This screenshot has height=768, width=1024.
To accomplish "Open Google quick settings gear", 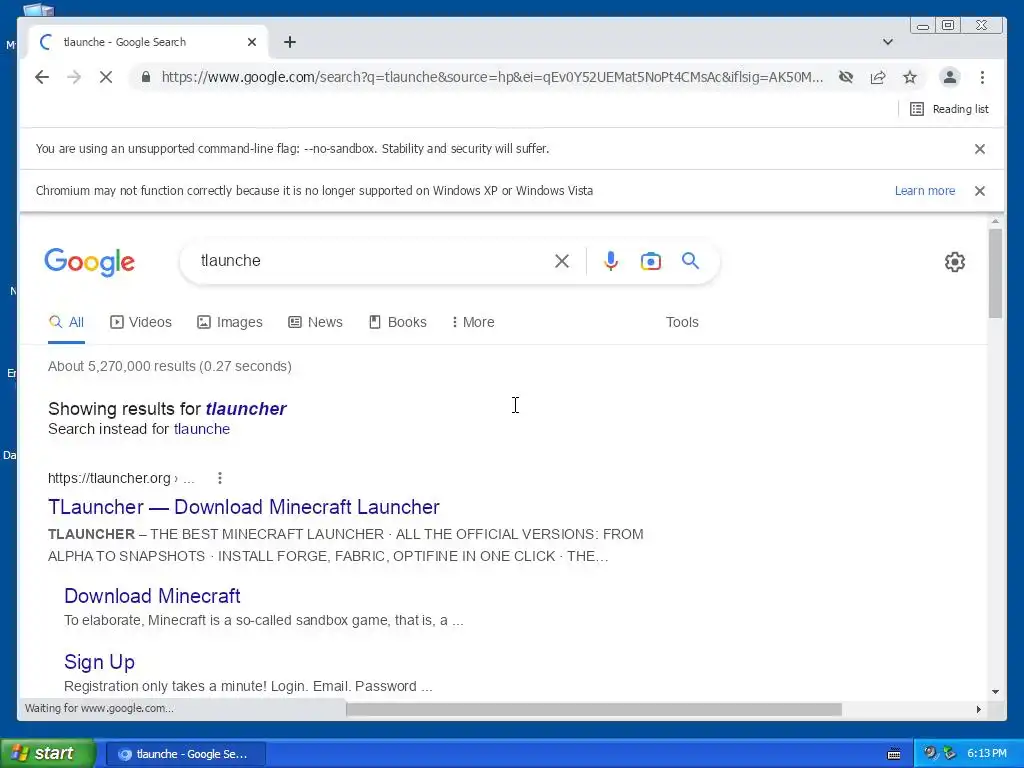I will click(955, 262).
